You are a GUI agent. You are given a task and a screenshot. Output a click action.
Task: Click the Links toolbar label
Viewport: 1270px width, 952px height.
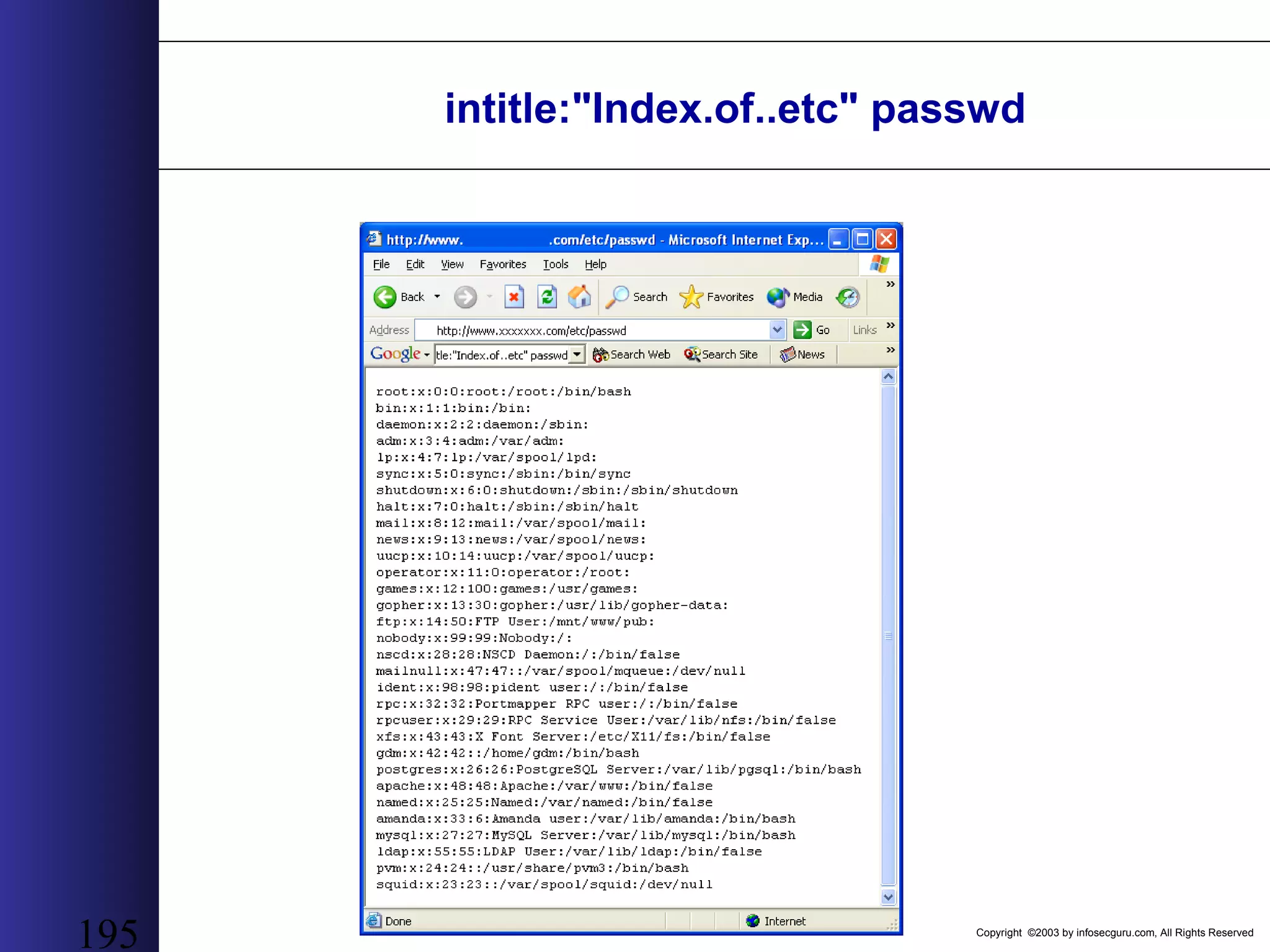[x=864, y=330]
